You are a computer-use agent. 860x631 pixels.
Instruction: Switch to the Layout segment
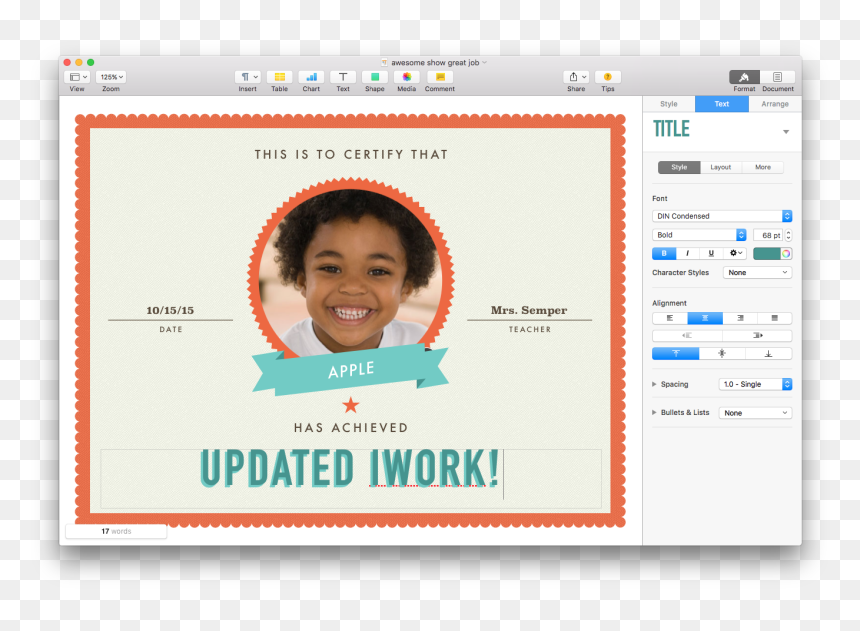(x=721, y=167)
